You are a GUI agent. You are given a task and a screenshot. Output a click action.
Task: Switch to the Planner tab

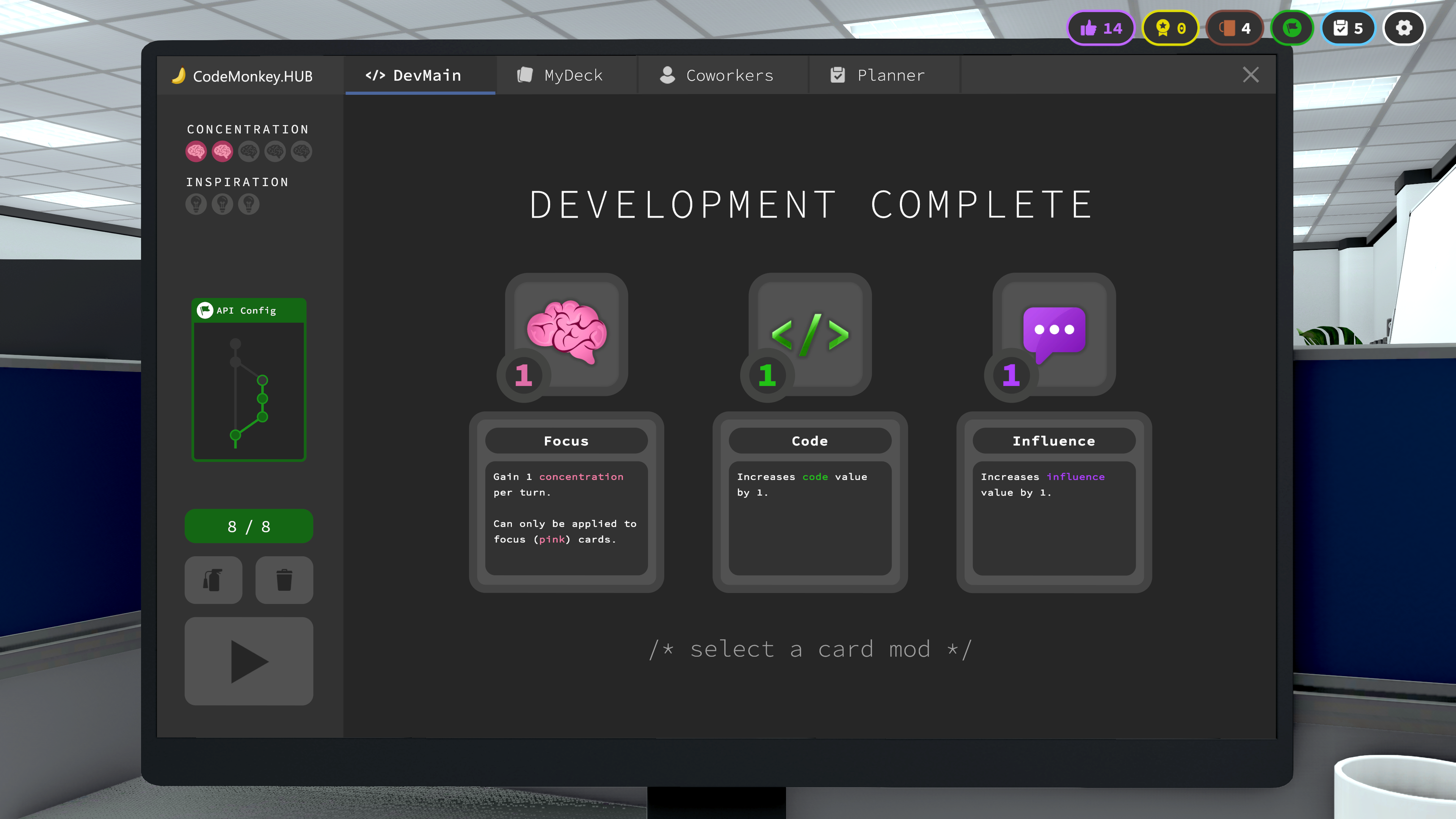[x=883, y=75]
